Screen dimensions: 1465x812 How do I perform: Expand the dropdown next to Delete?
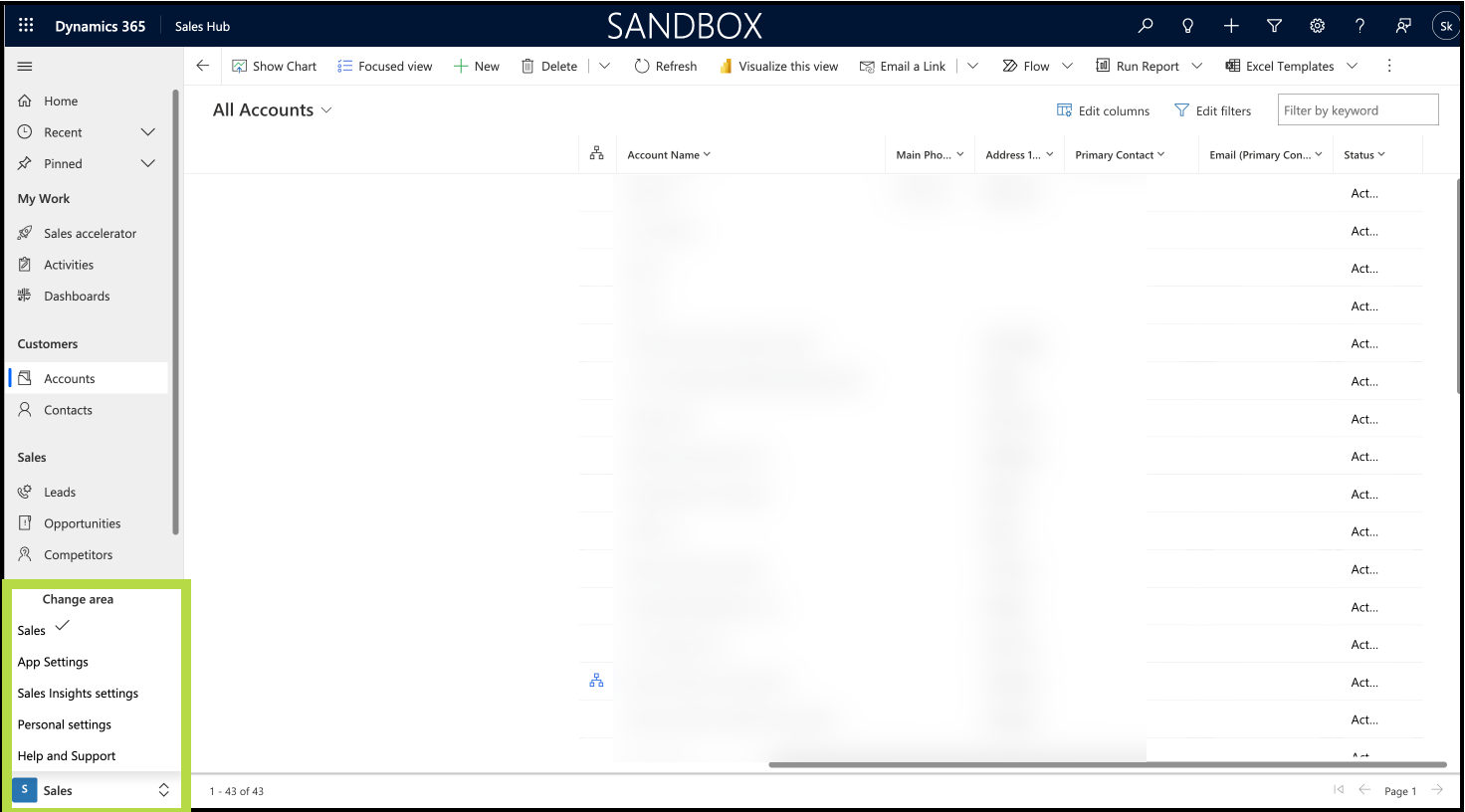(x=604, y=66)
